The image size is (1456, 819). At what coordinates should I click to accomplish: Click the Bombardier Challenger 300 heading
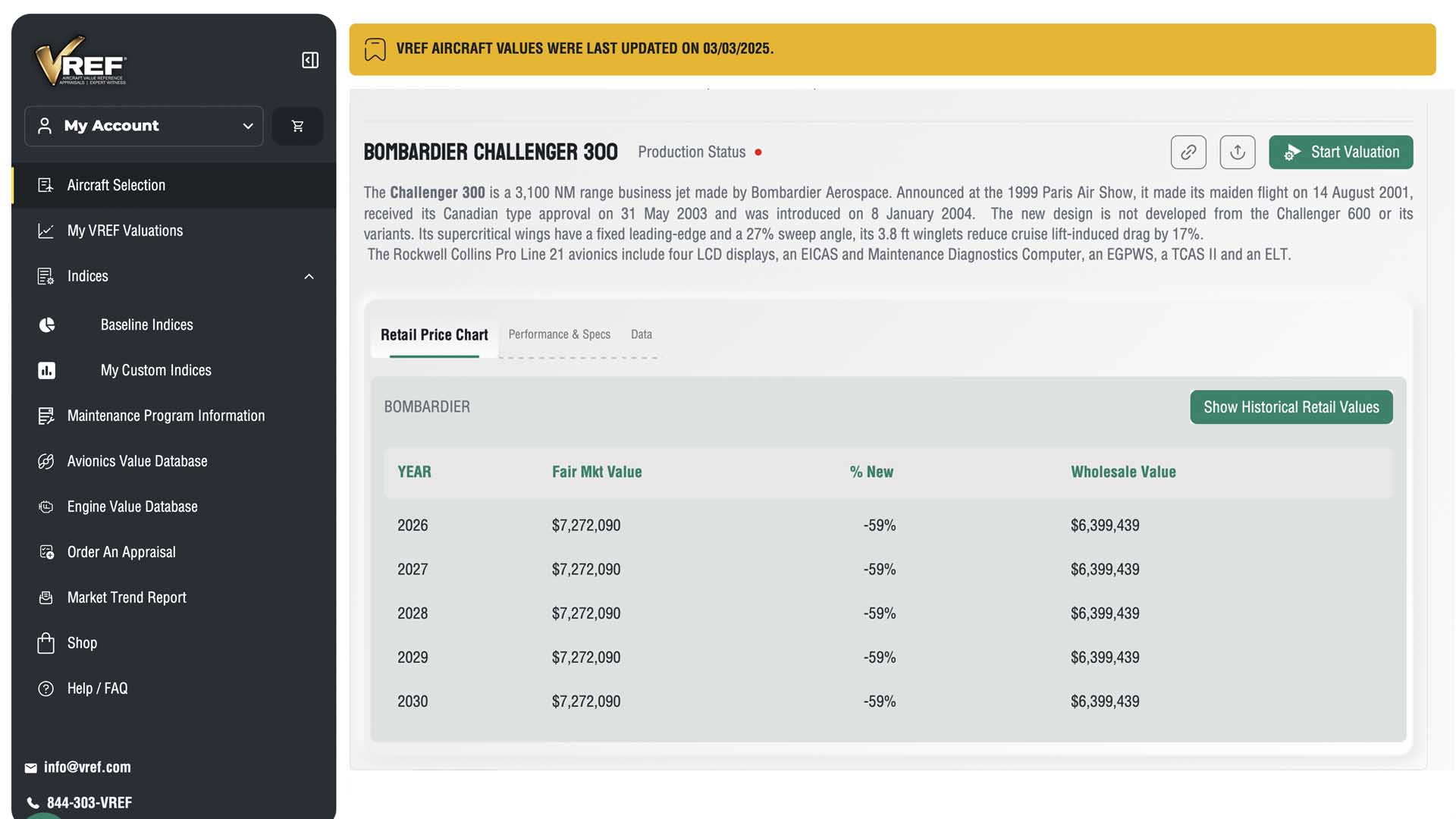pyautogui.click(x=491, y=152)
